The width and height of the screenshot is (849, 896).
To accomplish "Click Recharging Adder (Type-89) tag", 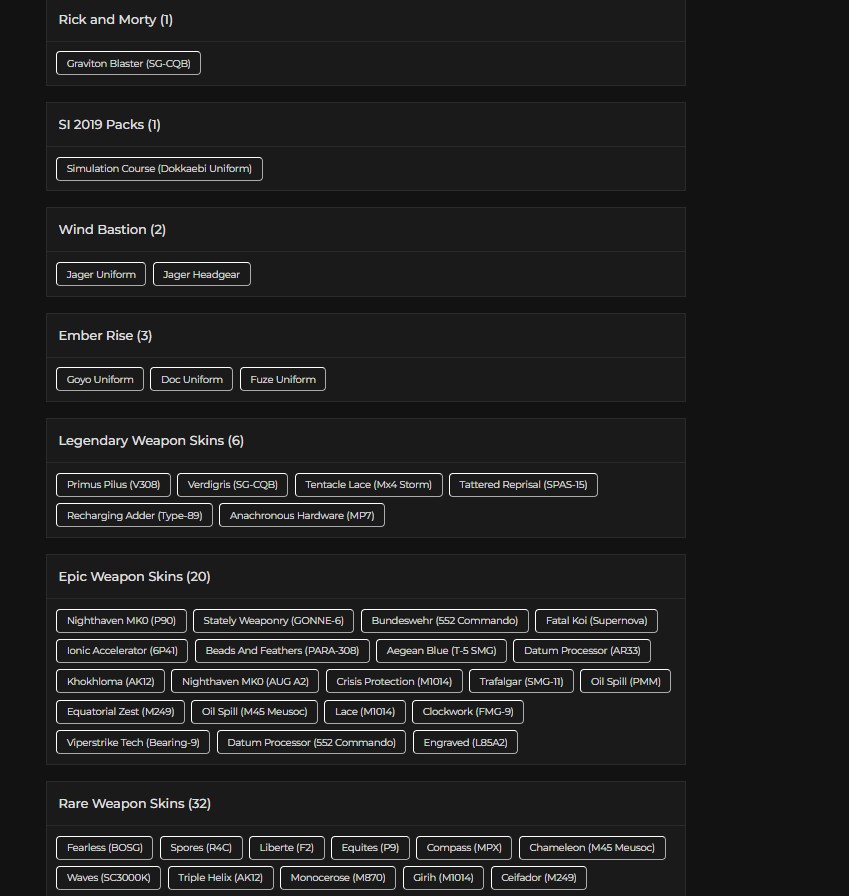I will (134, 515).
